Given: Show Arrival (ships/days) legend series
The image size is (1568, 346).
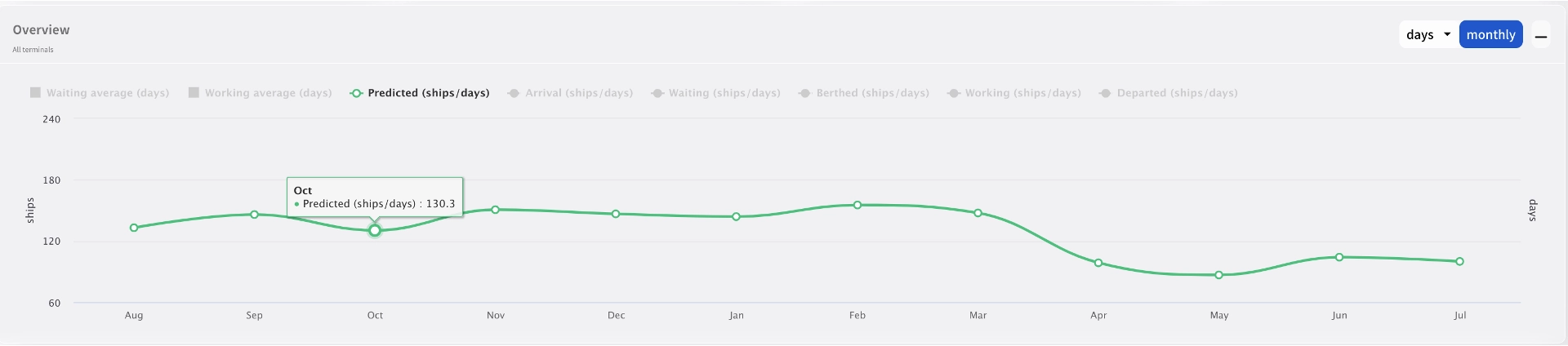Looking at the screenshot, I should [x=570, y=93].
